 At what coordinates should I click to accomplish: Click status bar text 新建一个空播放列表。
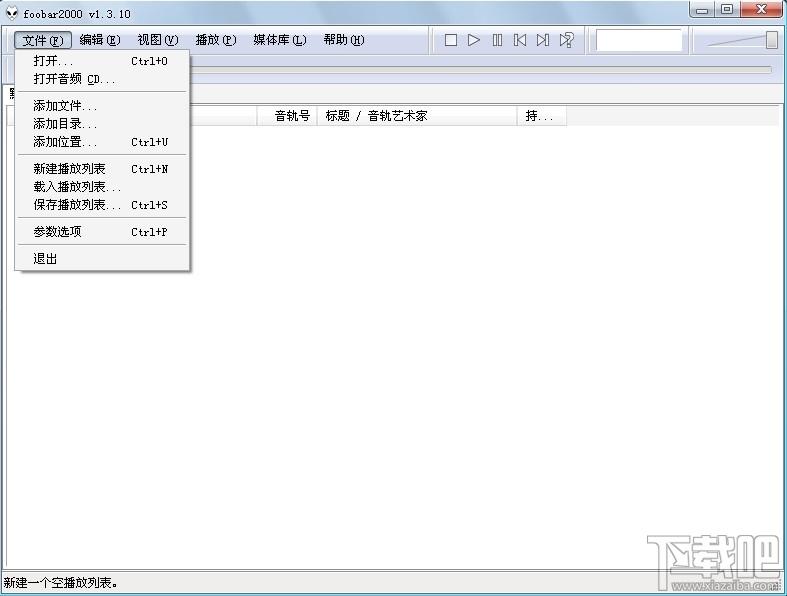pyautogui.click(x=61, y=583)
